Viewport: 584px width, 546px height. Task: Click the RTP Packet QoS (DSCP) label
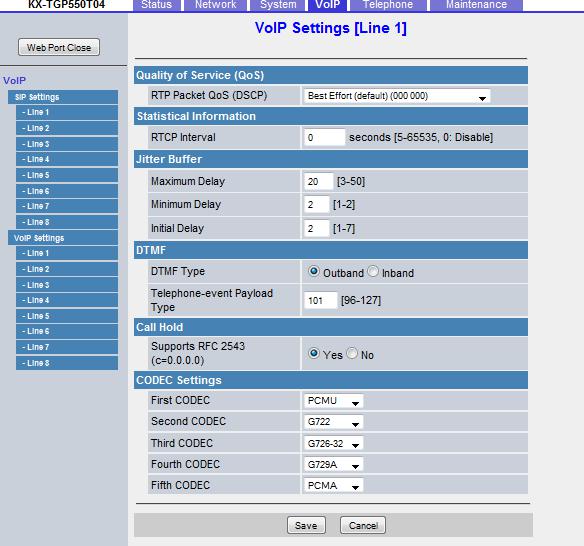tap(209, 96)
